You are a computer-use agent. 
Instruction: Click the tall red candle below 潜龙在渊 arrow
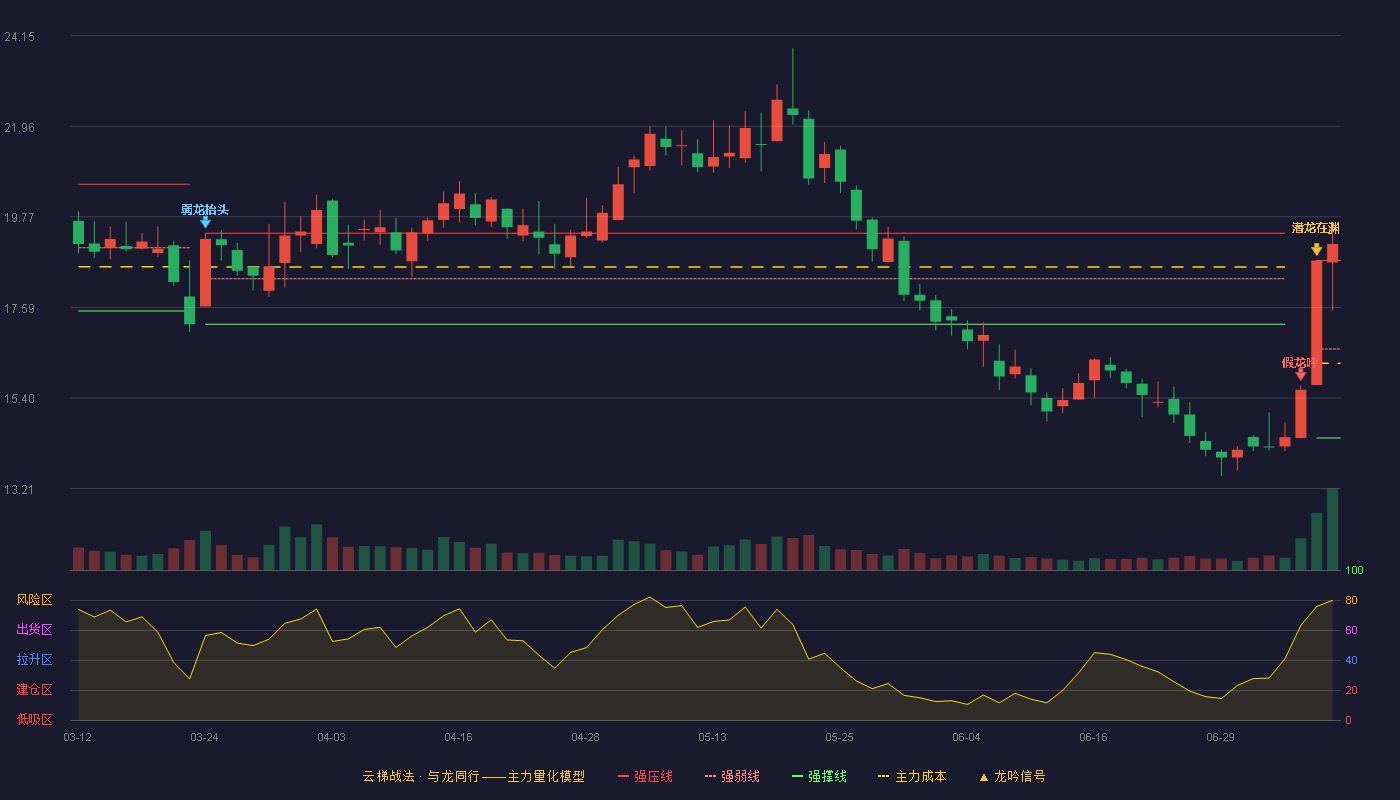pyautogui.click(x=1316, y=322)
